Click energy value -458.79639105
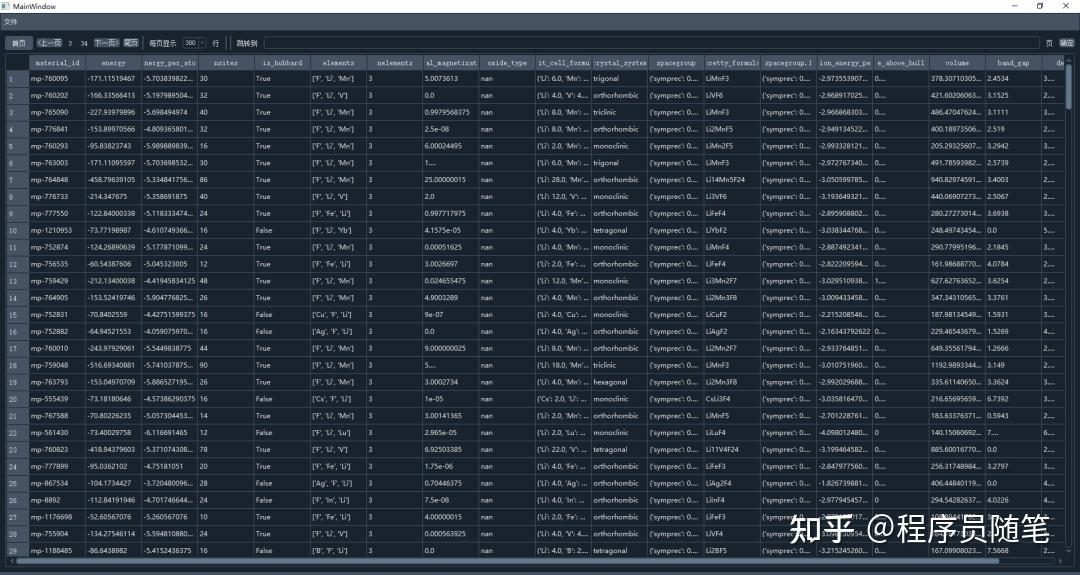This screenshot has width=1080, height=575. point(114,180)
